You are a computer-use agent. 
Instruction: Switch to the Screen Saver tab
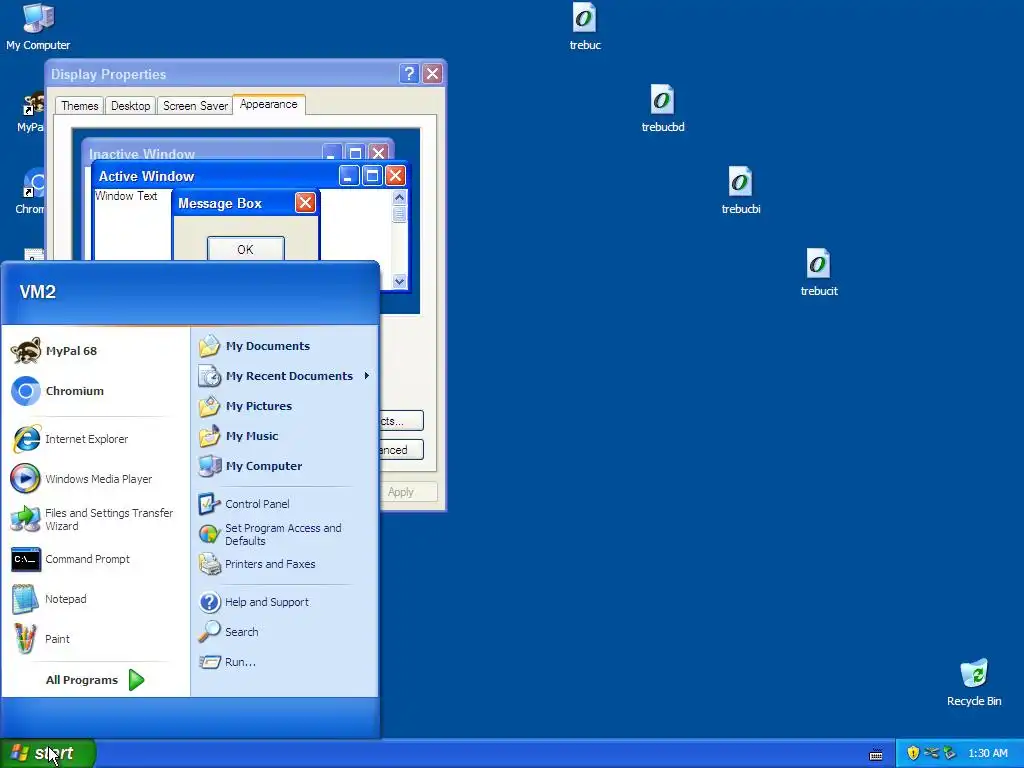point(195,106)
